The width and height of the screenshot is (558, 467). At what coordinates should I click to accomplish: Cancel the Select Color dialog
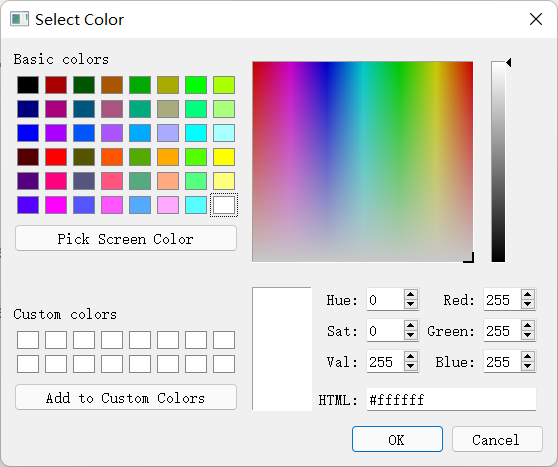[497, 440]
